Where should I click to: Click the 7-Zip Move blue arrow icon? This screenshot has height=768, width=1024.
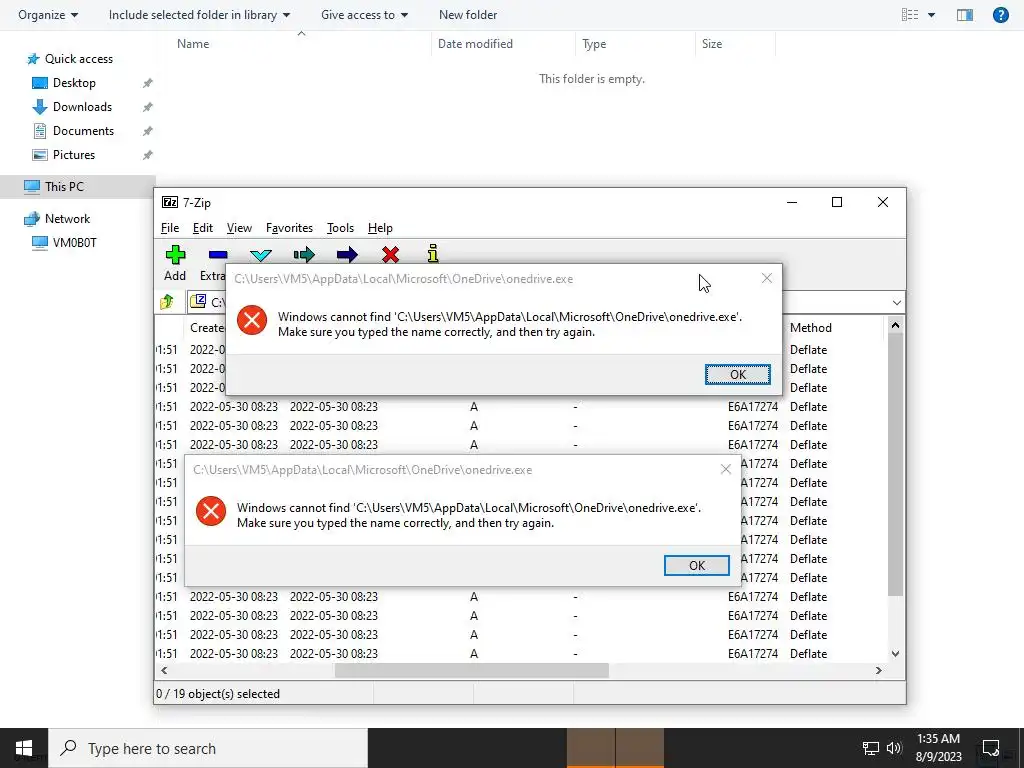[x=347, y=255]
